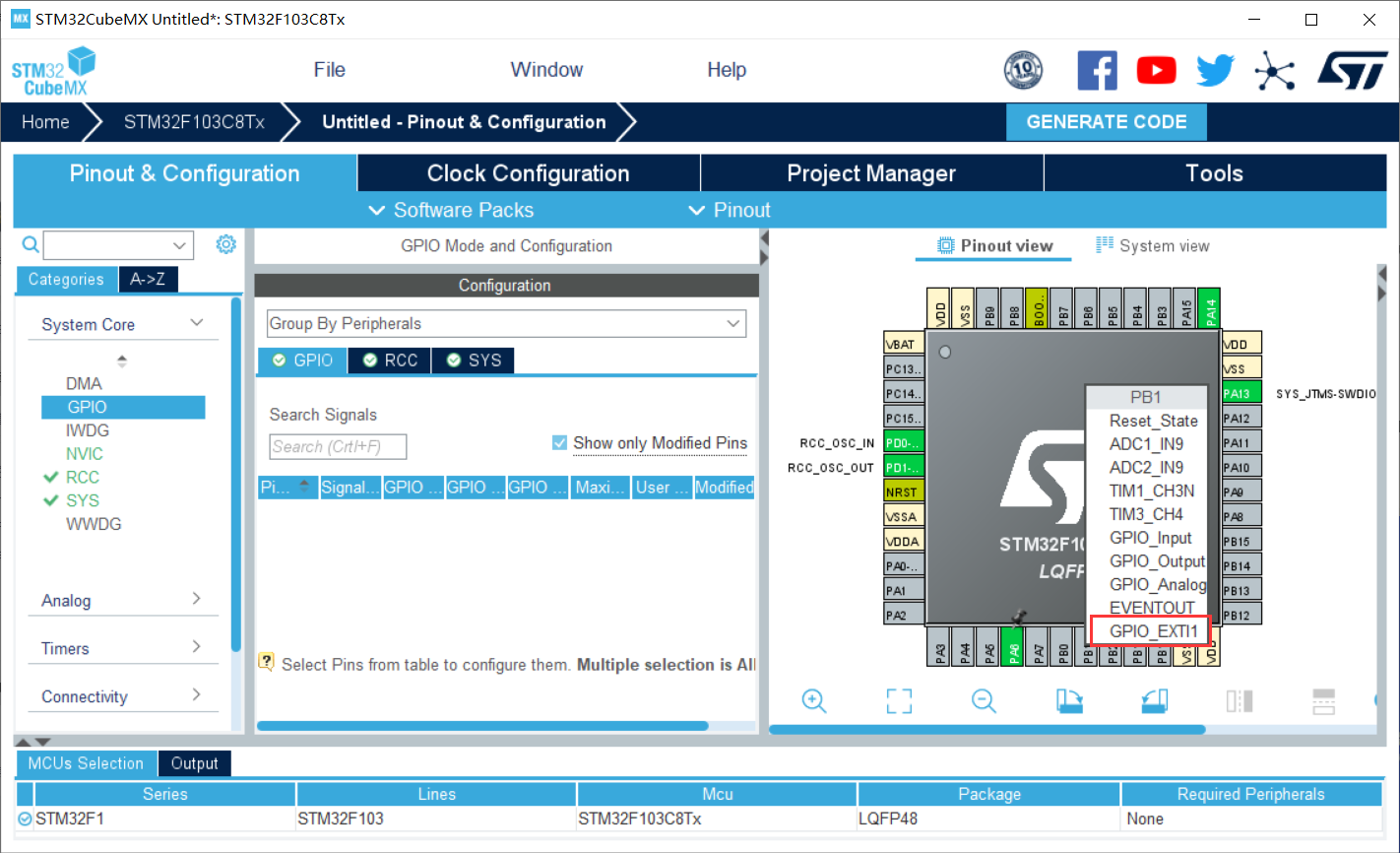Click the ST logo icon
The height and width of the screenshot is (853, 1400).
pyautogui.click(x=1354, y=70)
